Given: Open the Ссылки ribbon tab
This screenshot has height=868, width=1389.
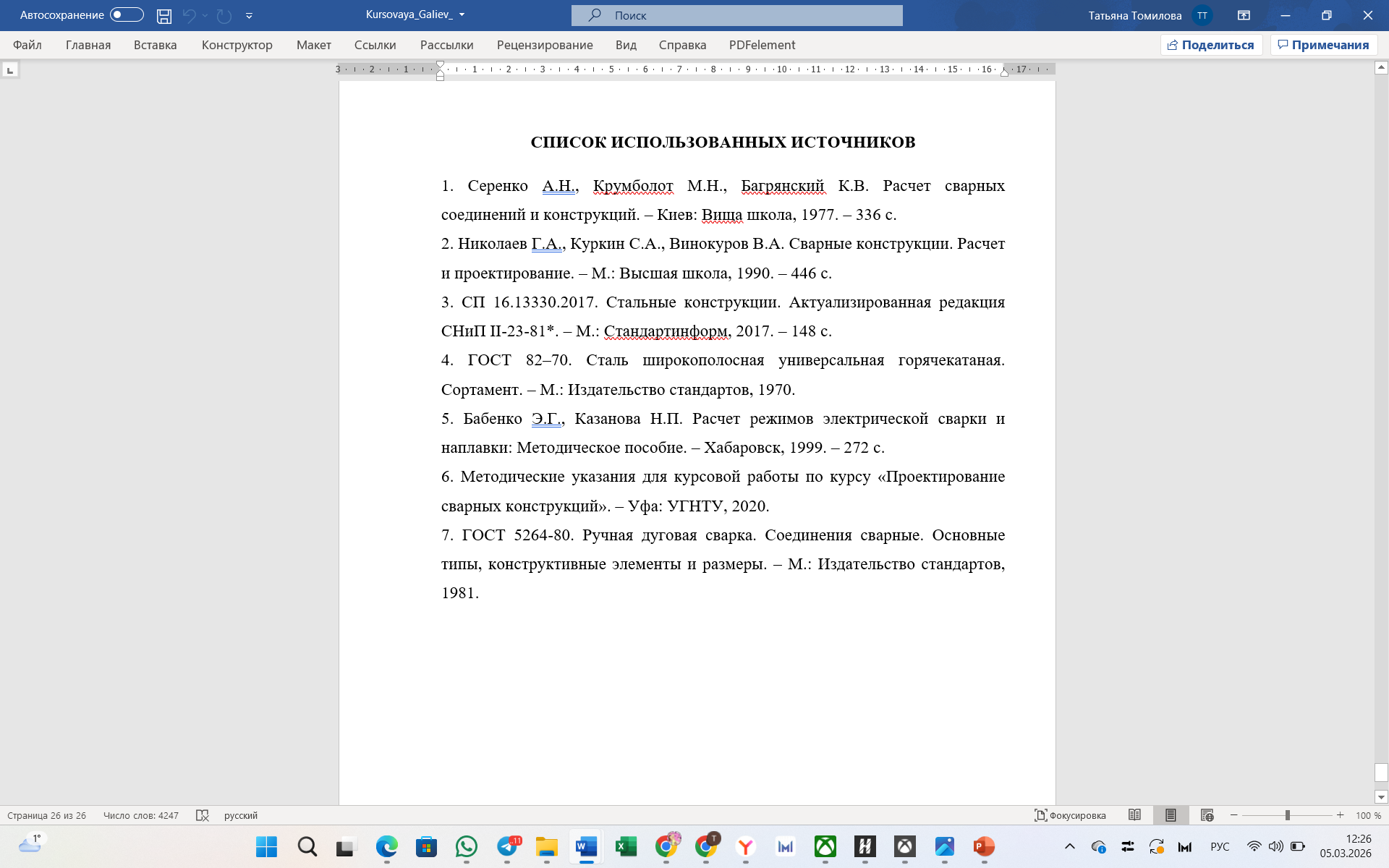Looking at the screenshot, I should pyautogui.click(x=375, y=45).
